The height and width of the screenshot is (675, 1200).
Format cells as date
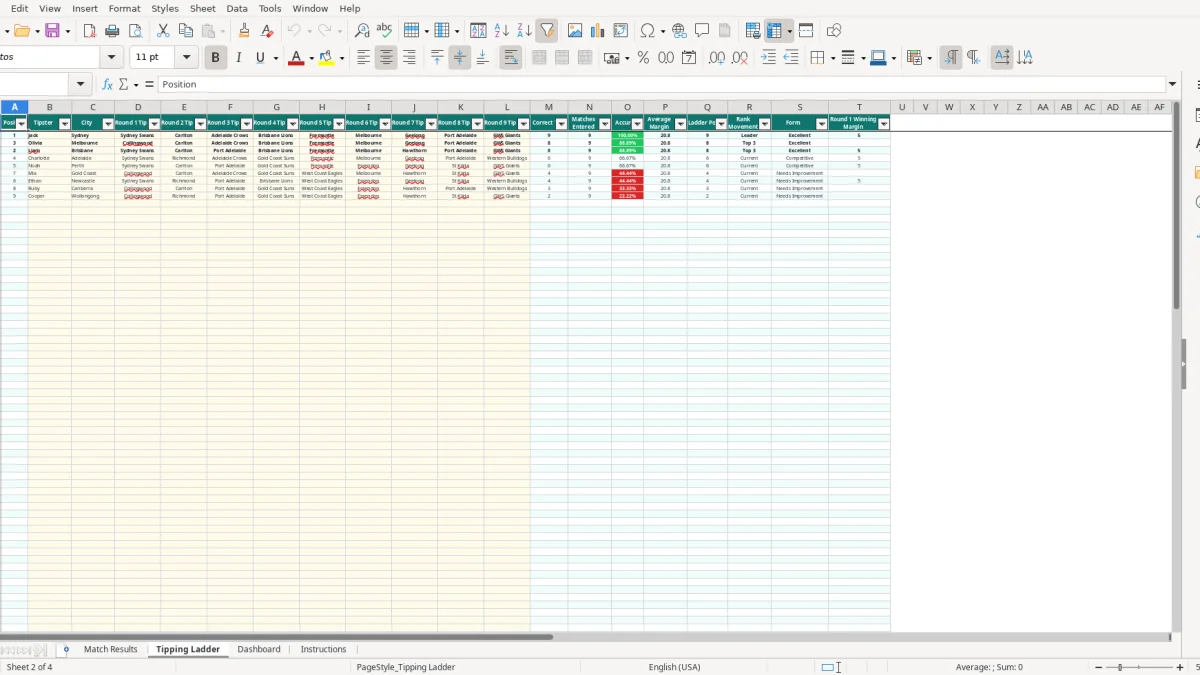click(x=689, y=58)
